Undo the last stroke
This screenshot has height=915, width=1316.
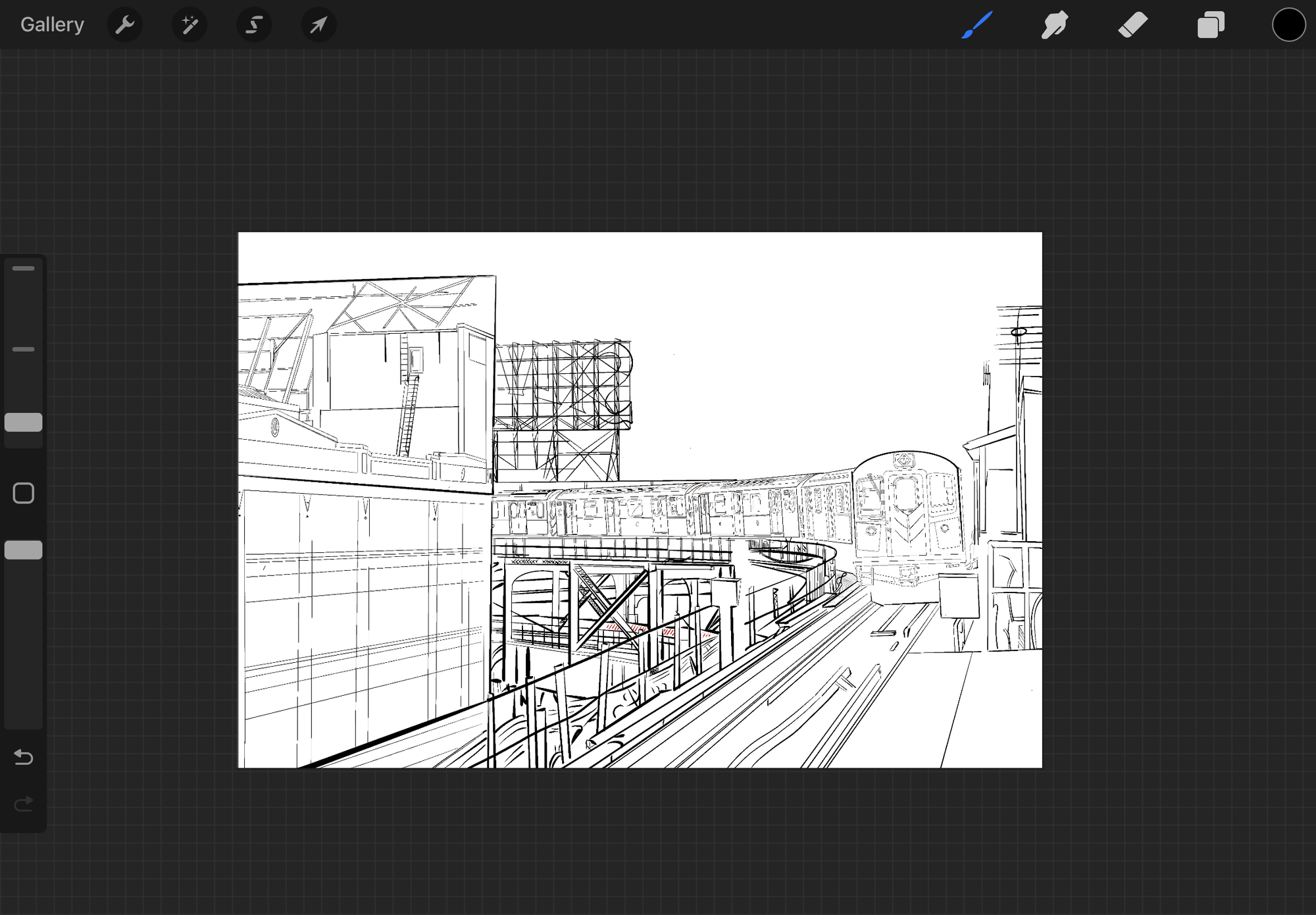tap(24, 757)
